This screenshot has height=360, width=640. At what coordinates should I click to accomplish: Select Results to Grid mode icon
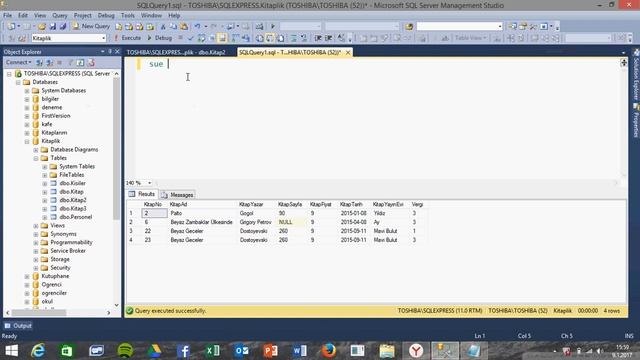point(270,38)
